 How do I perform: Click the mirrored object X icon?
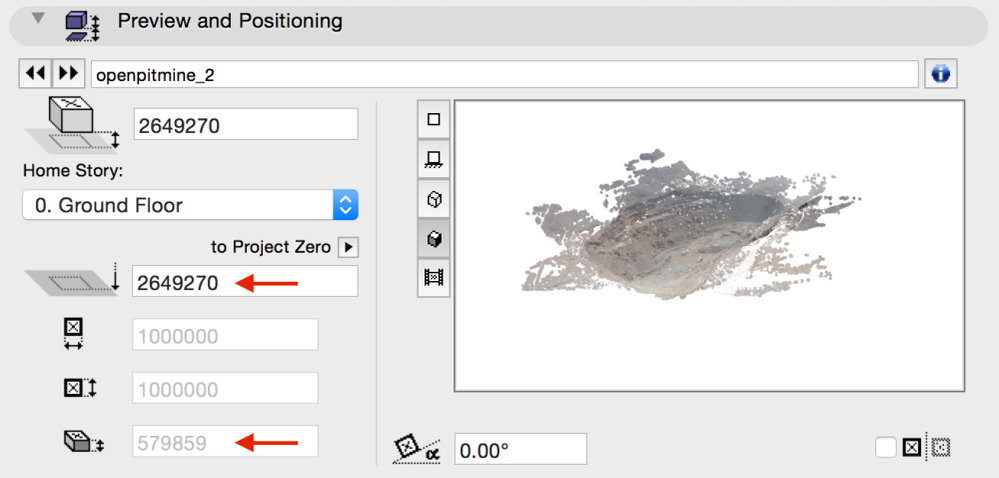(911, 447)
